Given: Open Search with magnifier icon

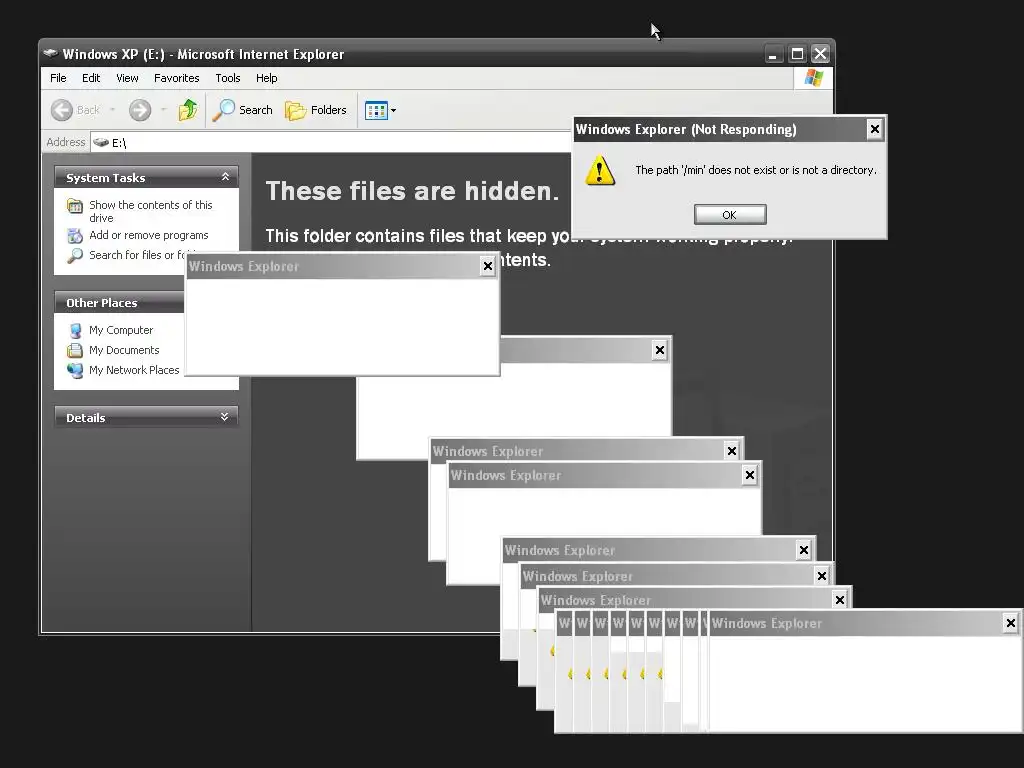Looking at the screenshot, I should [242, 110].
